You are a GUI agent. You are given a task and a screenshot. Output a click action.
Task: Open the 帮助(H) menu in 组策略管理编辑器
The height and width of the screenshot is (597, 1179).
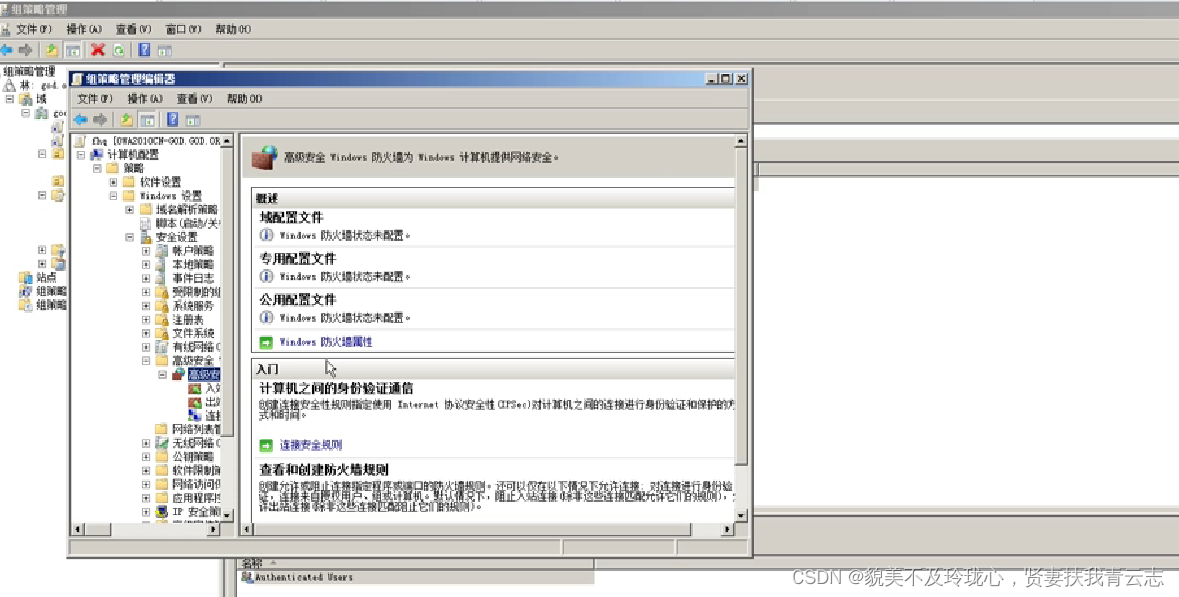point(244,98)
